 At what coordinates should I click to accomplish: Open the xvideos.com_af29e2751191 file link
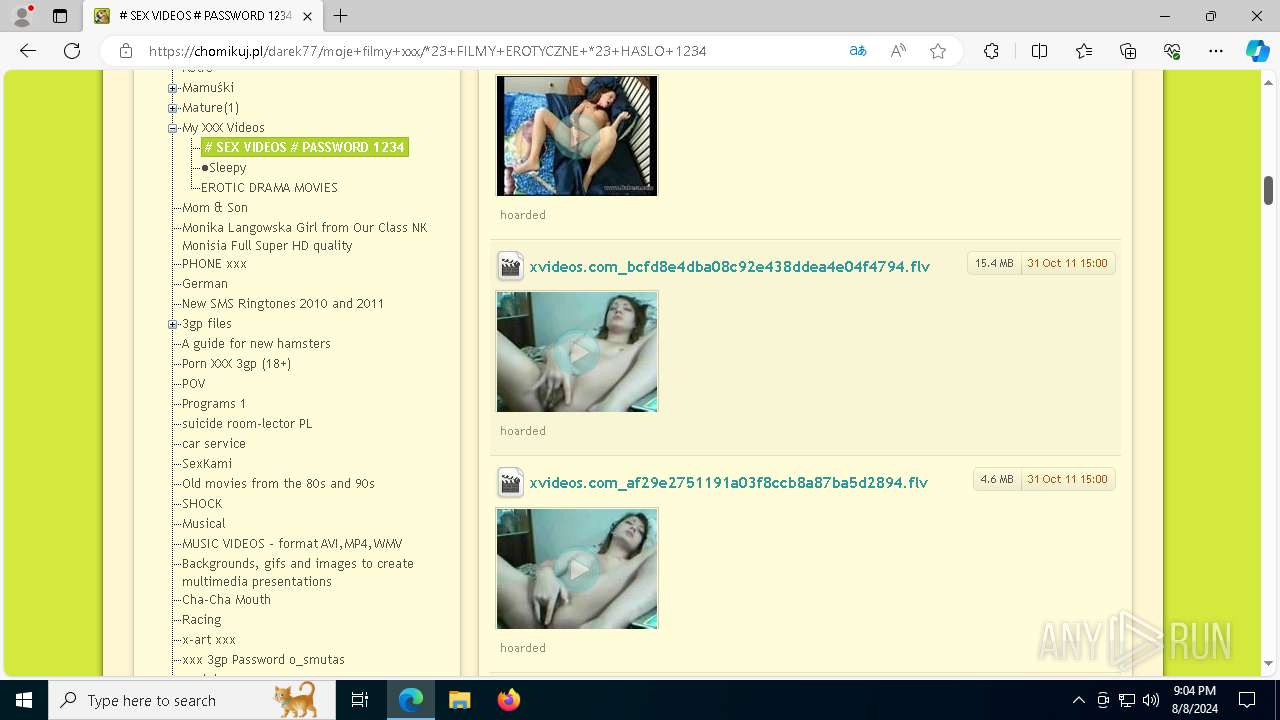pyautogui.click(x=728, y=482)
